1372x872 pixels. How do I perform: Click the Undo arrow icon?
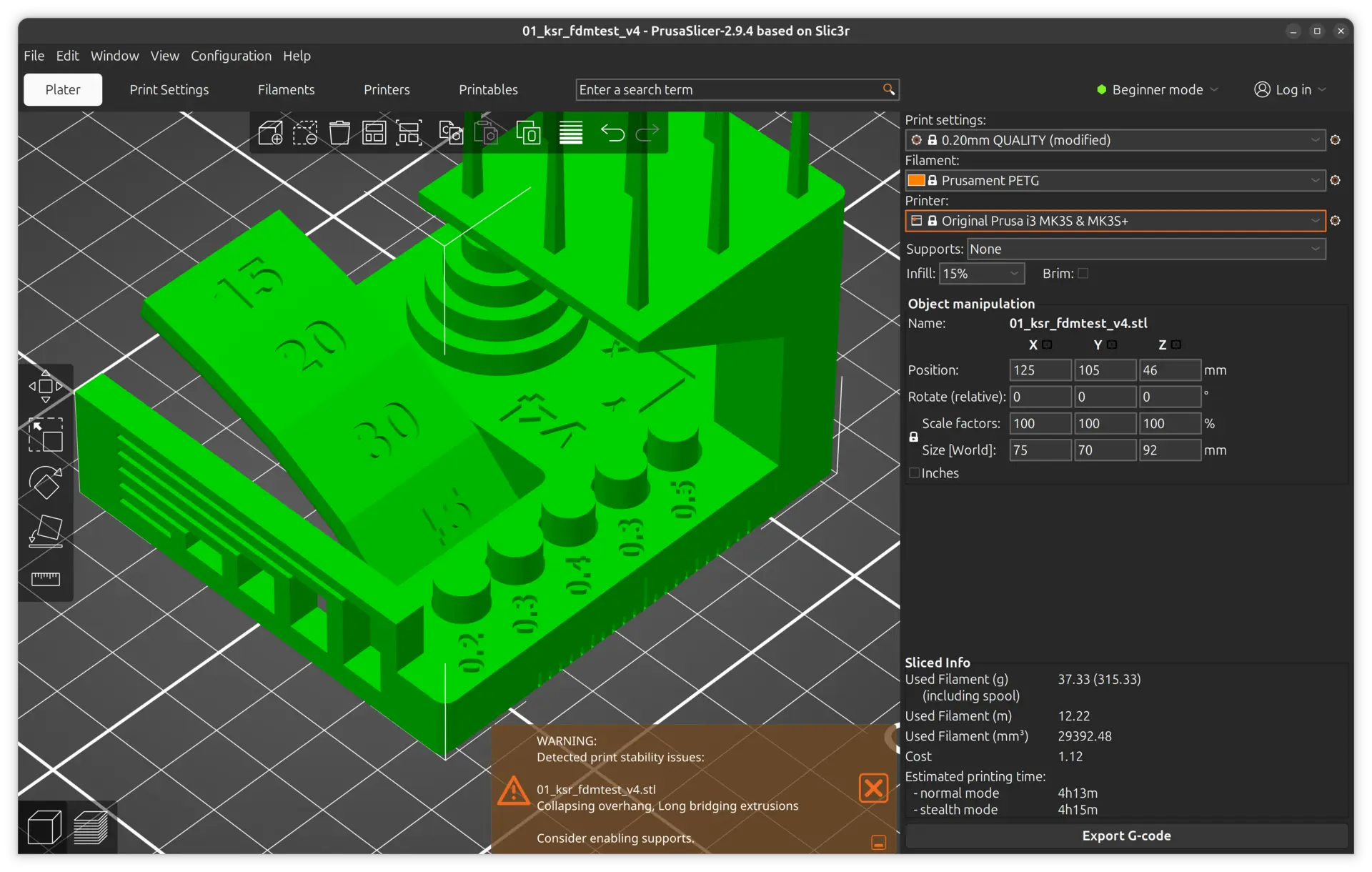coord(612,133)
